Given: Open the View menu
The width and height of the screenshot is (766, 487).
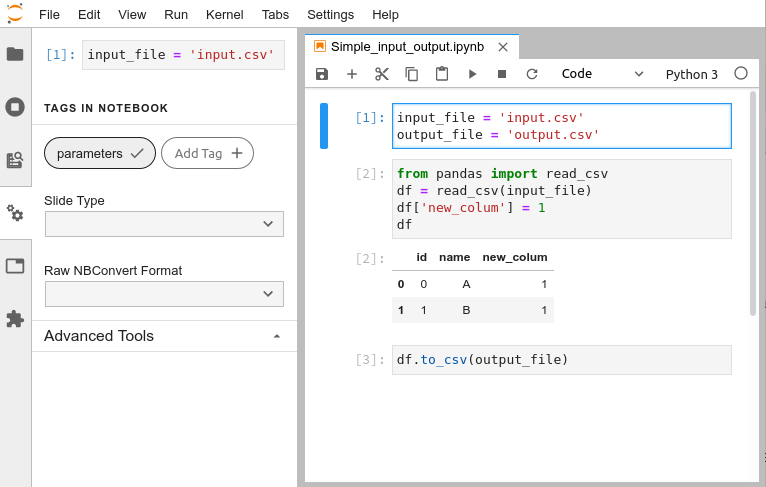Looking at the screenshot, I should (x=132, y=15).
